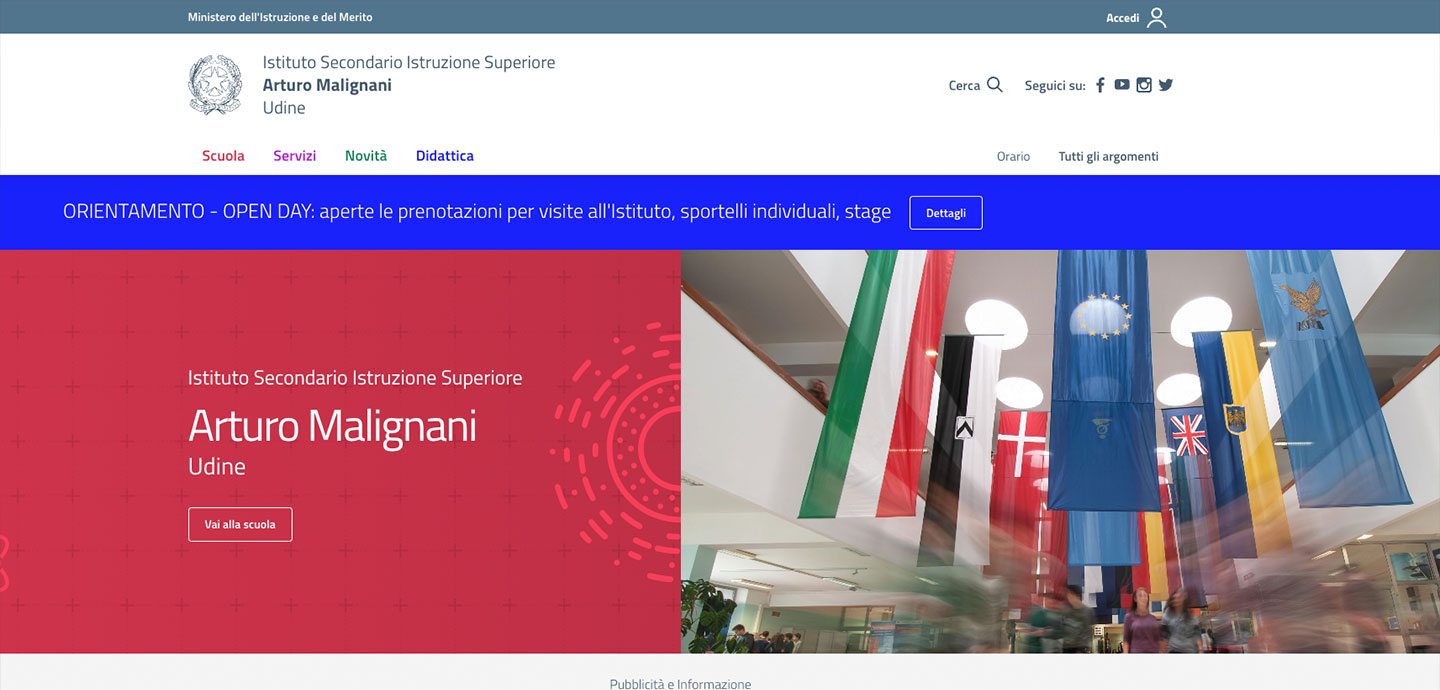Open Tutti gli argomenti link
The width and height of the screenshot is (1440, 690).
(x=1109, y=157)
